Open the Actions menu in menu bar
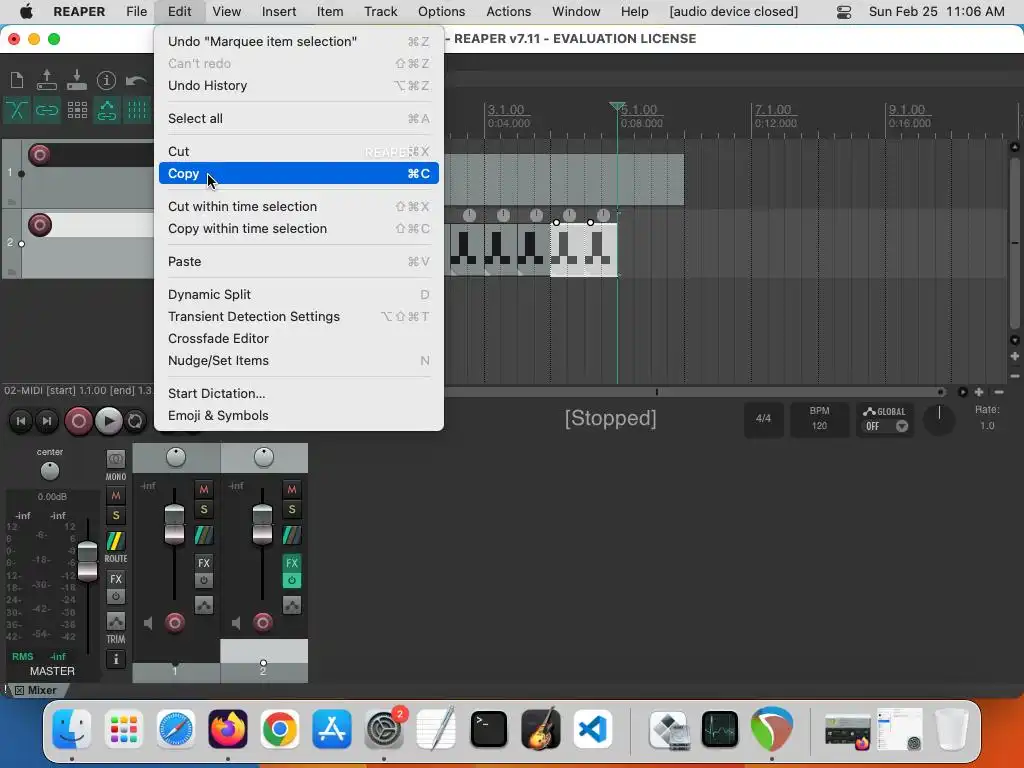 (508, 11)
